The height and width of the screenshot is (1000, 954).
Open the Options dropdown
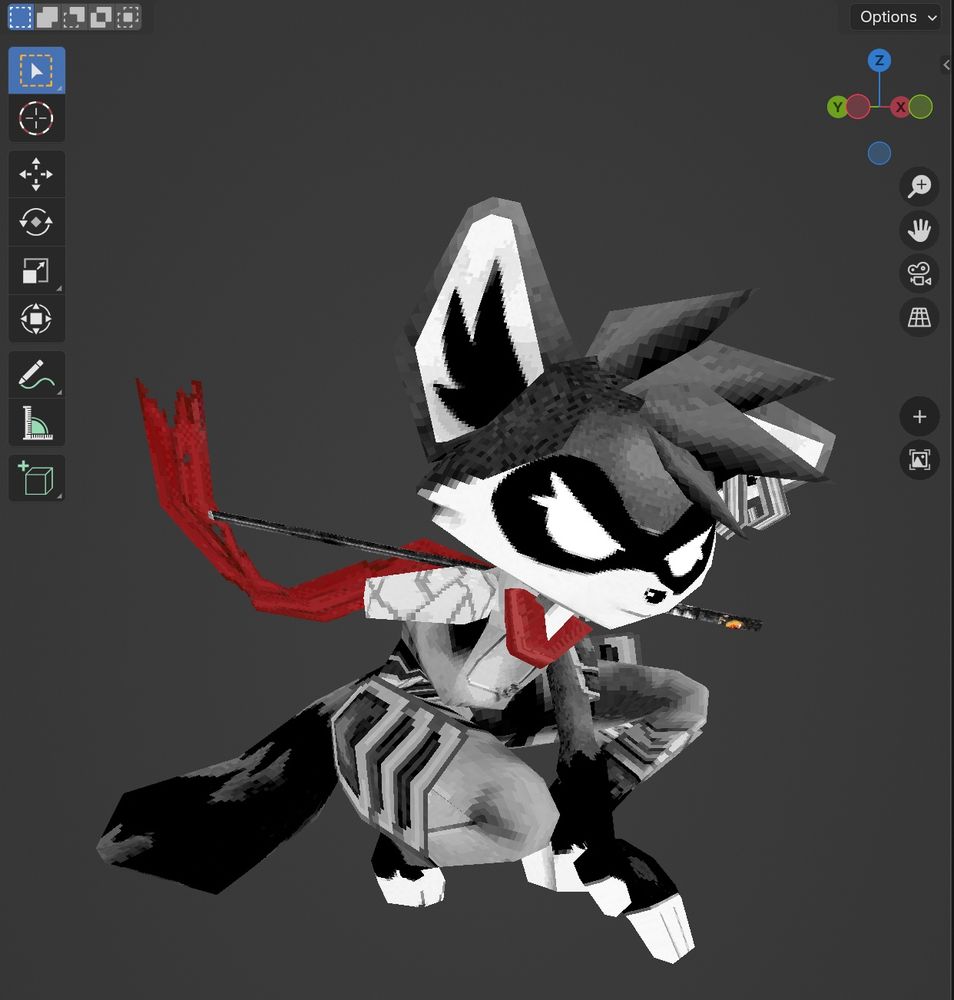896,17
